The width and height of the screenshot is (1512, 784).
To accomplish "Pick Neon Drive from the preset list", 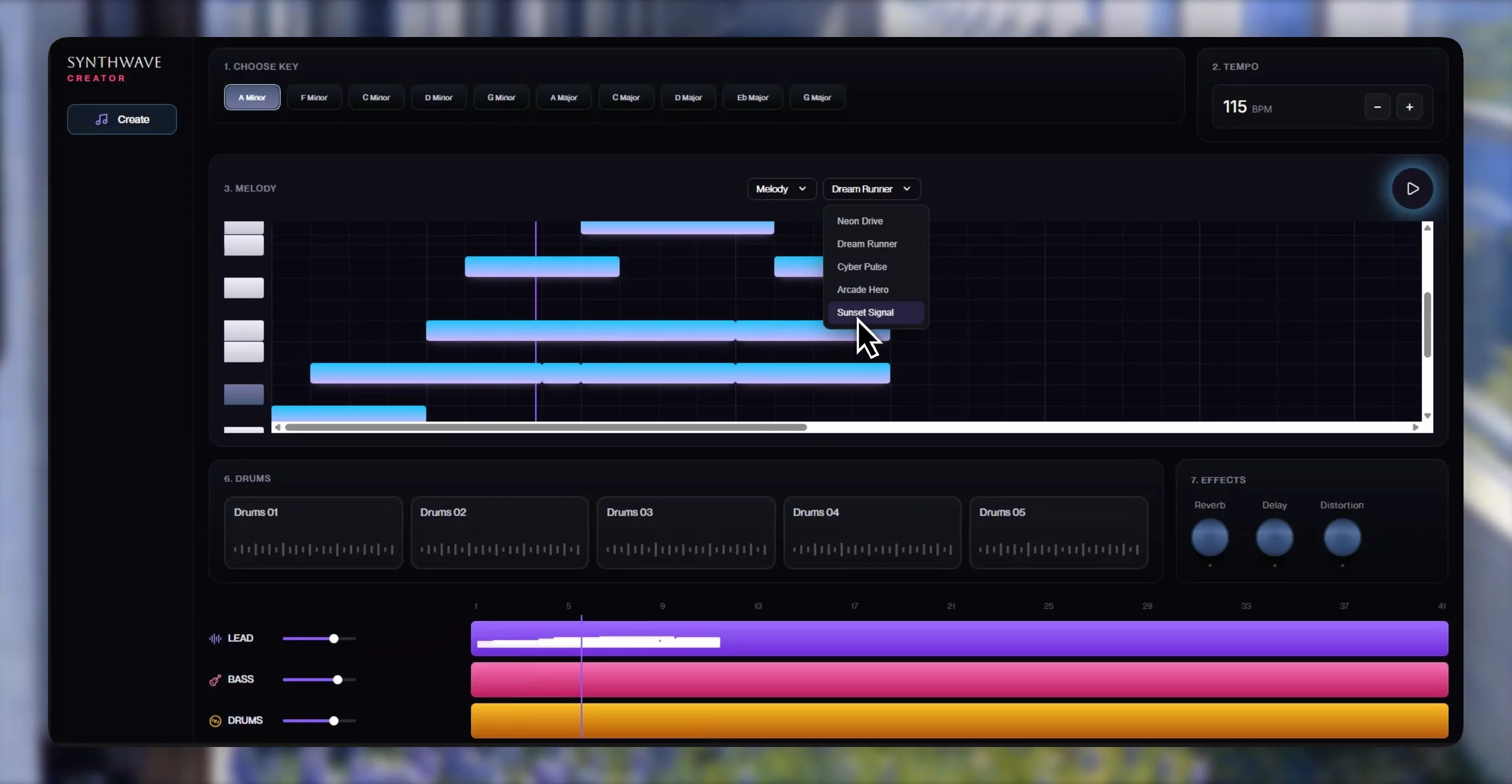I will (x=875, y=221).
